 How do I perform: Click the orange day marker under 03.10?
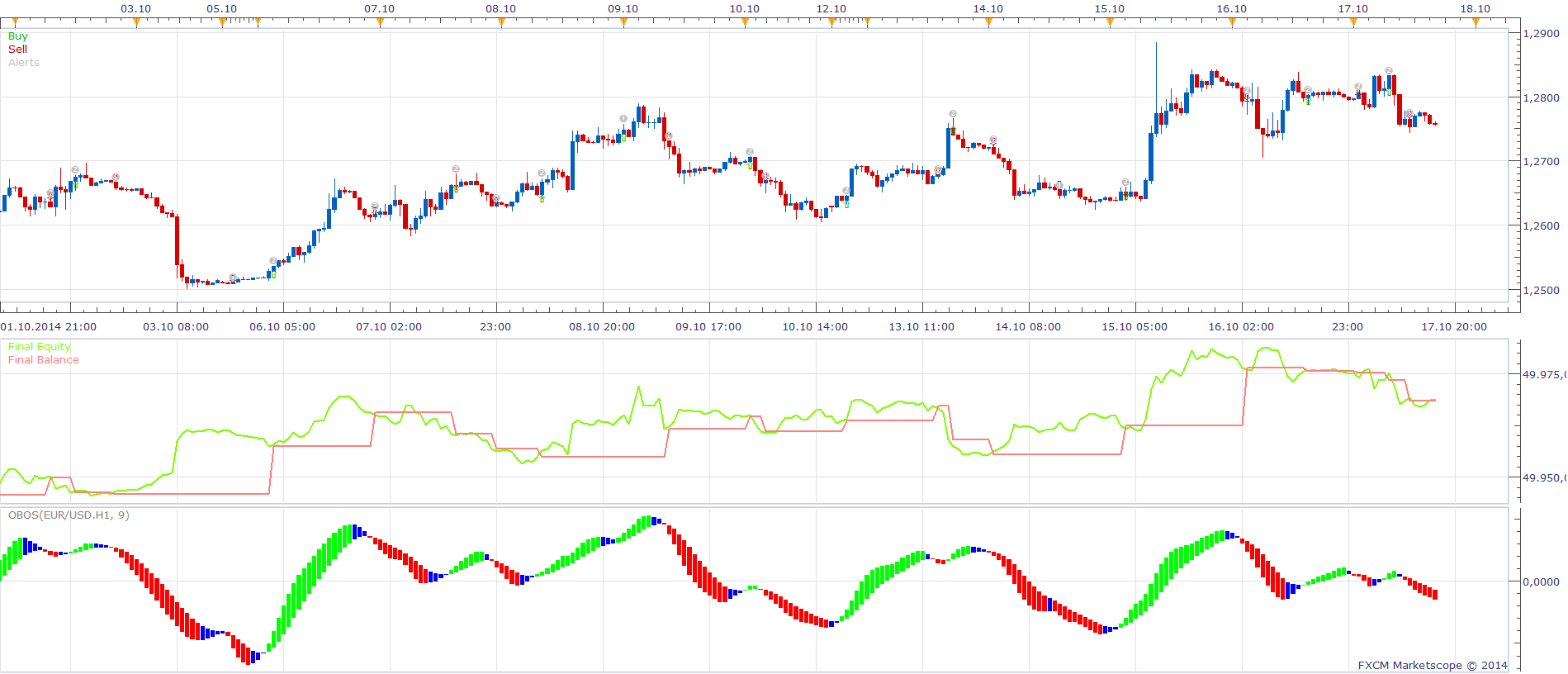click(136, 23)
